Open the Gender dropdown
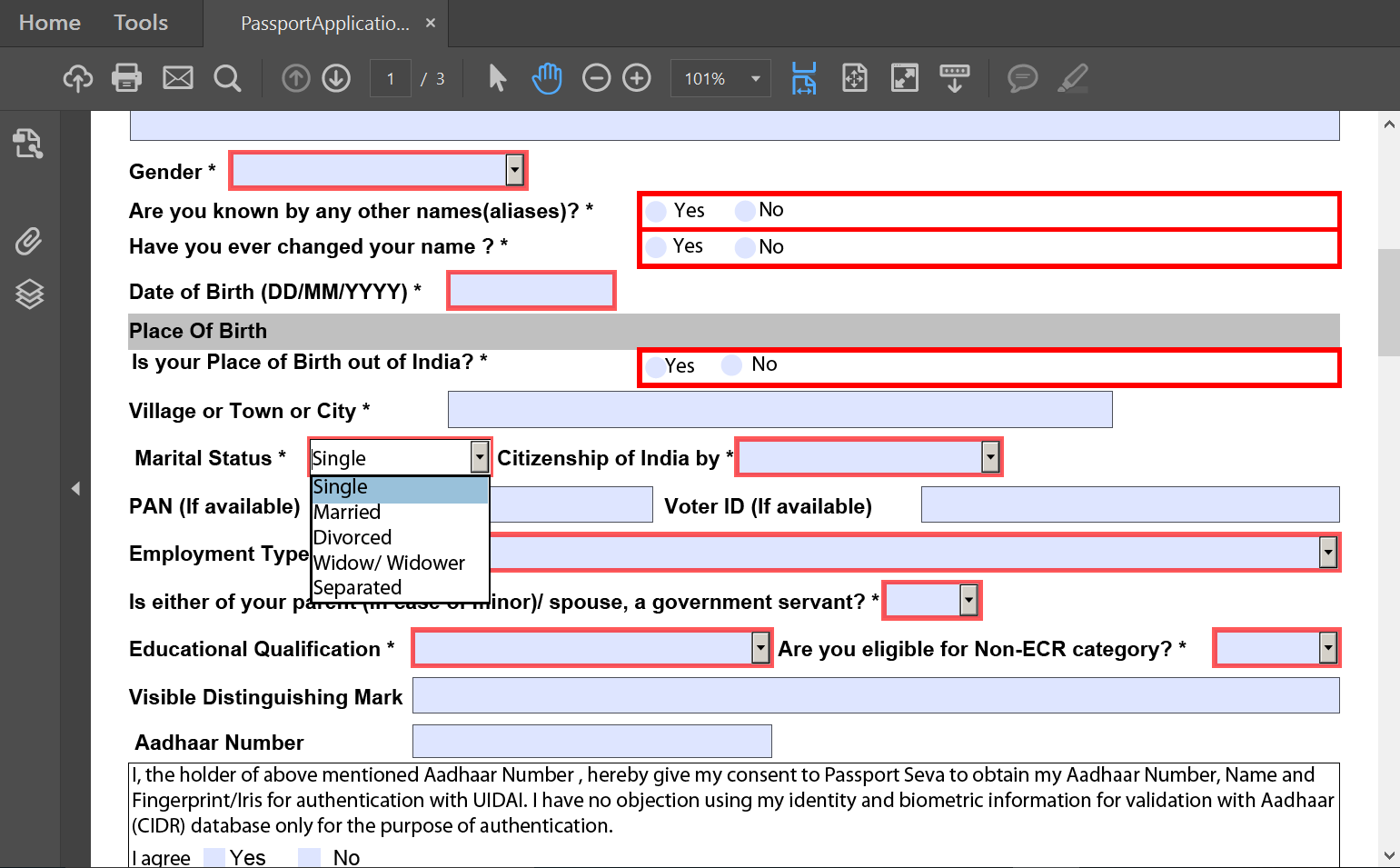Viewport: 1400px width, 868px height. pos(514,170)
